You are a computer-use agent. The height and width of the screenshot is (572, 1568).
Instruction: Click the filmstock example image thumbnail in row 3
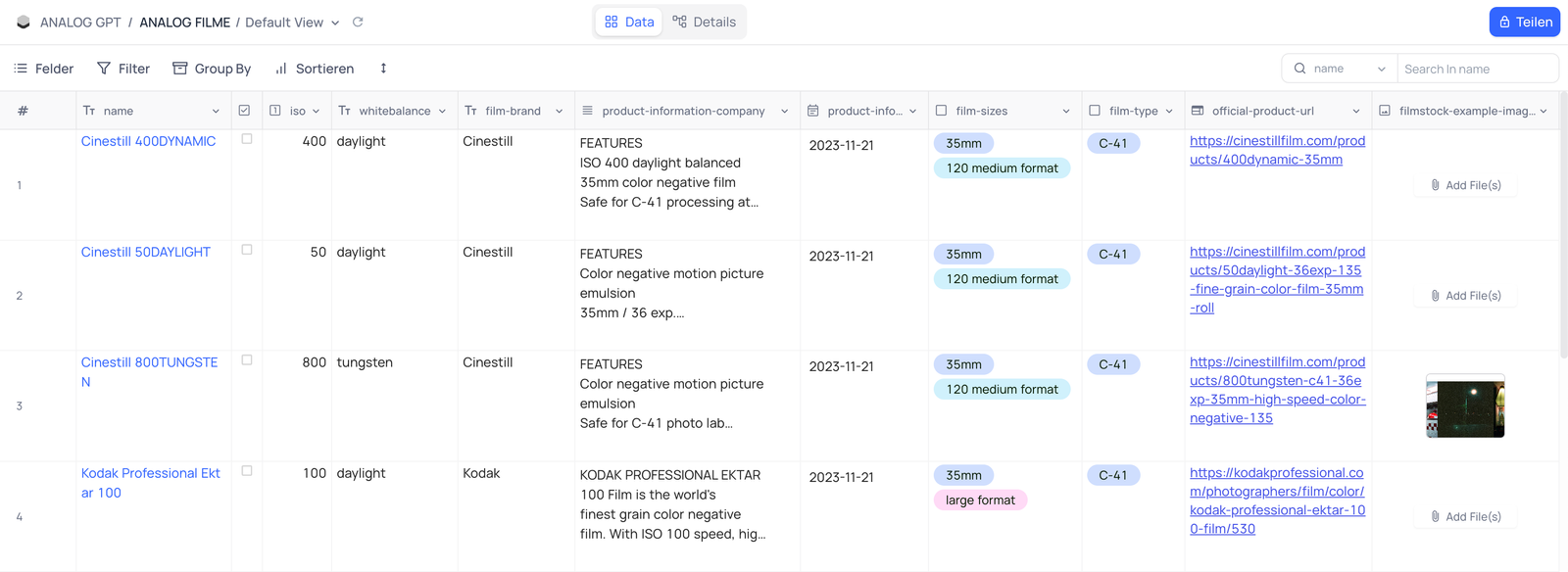(x=1464, y=405)
